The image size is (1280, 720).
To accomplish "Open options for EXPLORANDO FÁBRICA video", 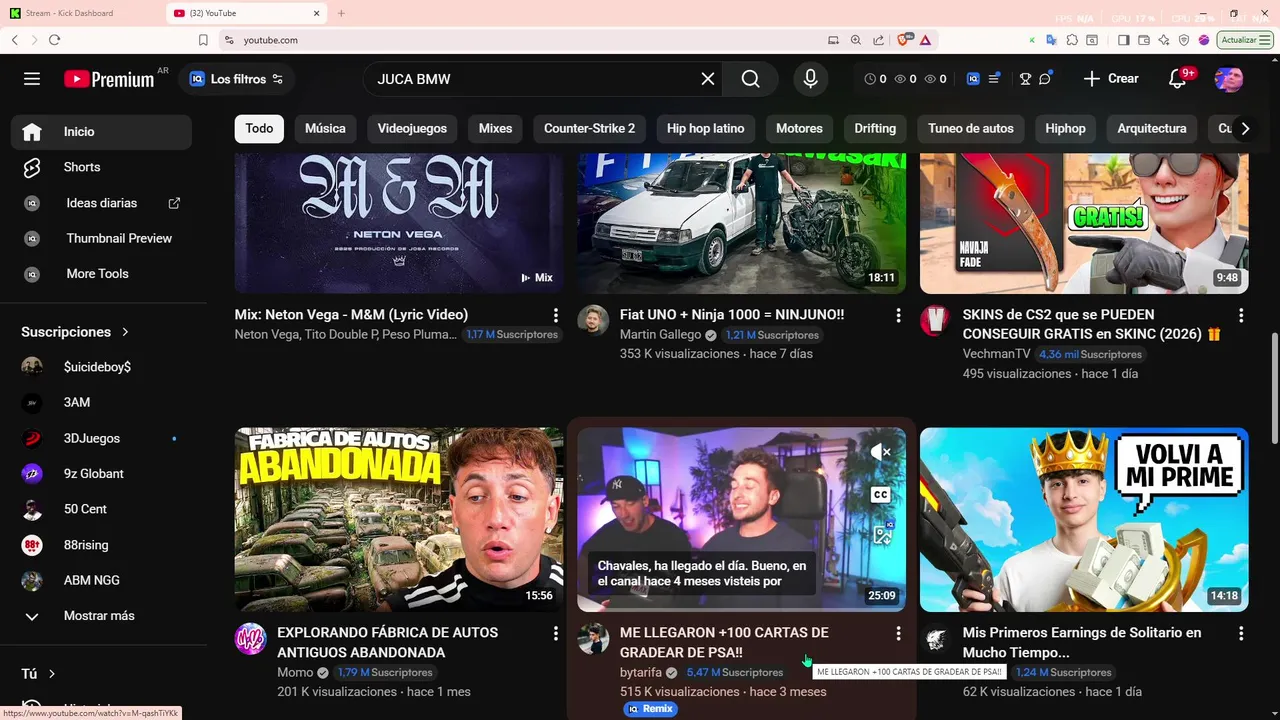I will [556, 633].
